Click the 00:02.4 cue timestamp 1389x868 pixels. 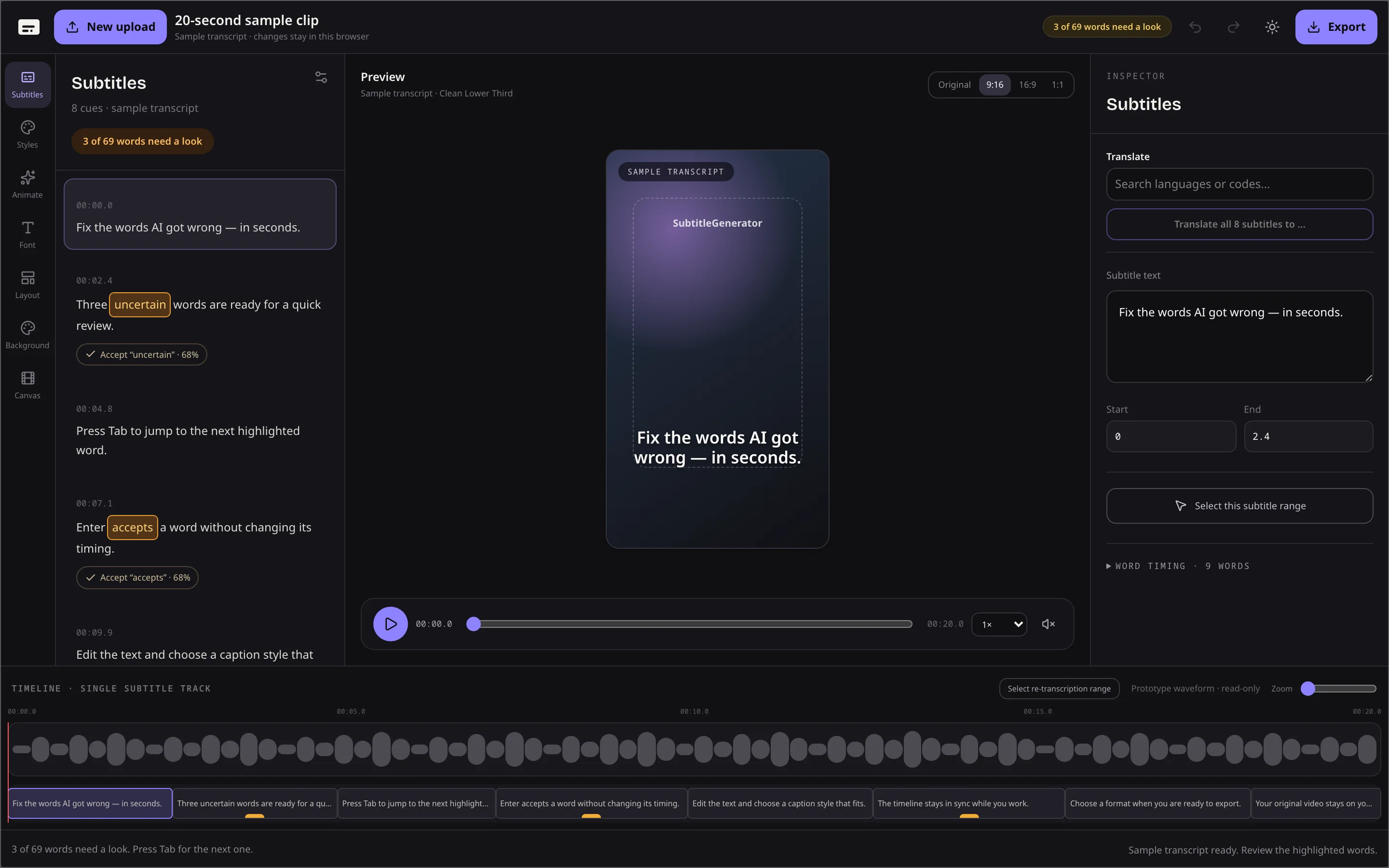click(95, 281)
